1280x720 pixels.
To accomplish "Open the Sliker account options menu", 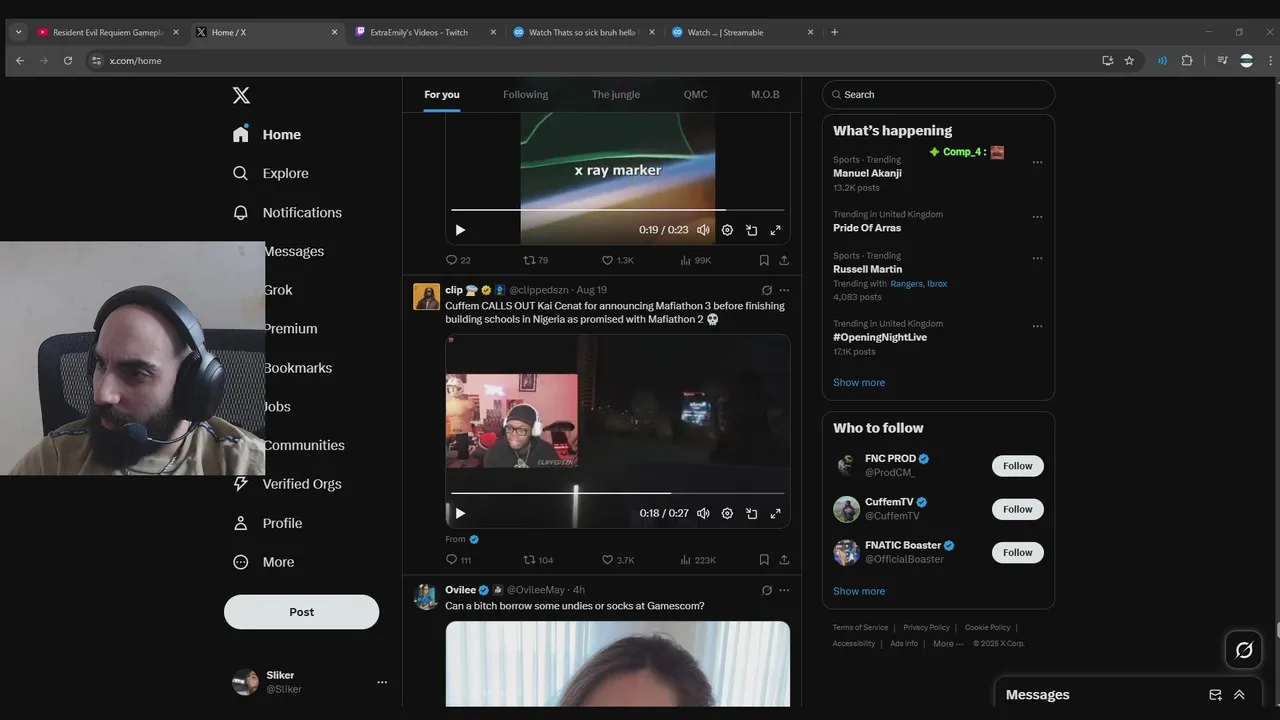I will (382, 682).
